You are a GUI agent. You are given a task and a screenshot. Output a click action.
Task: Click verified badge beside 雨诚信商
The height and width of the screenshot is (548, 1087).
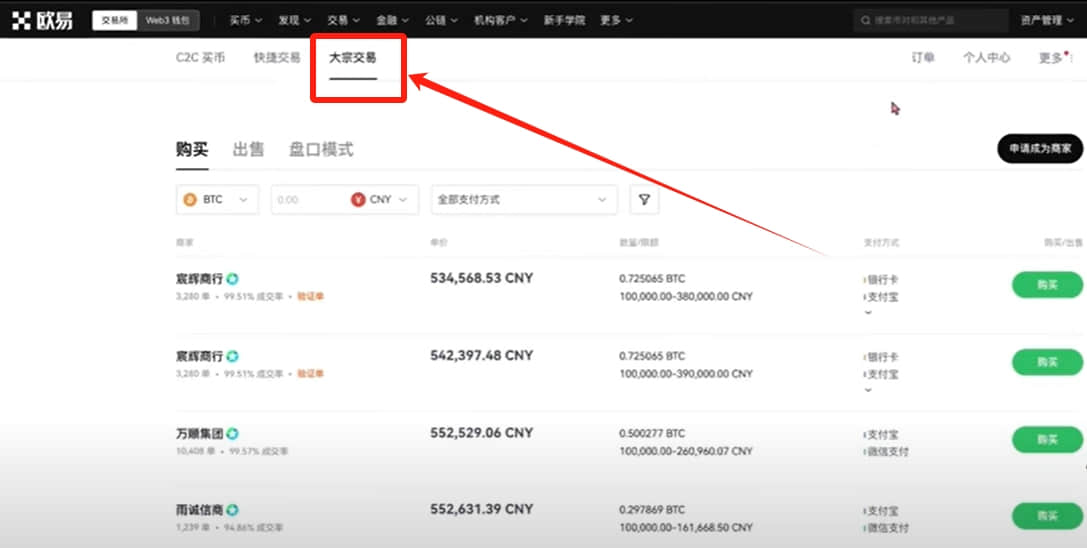tap(232, 510)
